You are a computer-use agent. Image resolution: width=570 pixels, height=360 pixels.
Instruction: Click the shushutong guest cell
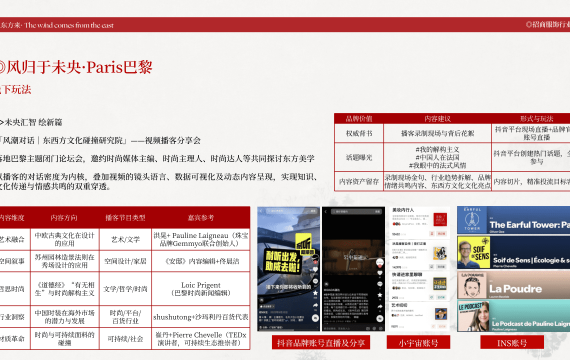[x=201, y=317]
